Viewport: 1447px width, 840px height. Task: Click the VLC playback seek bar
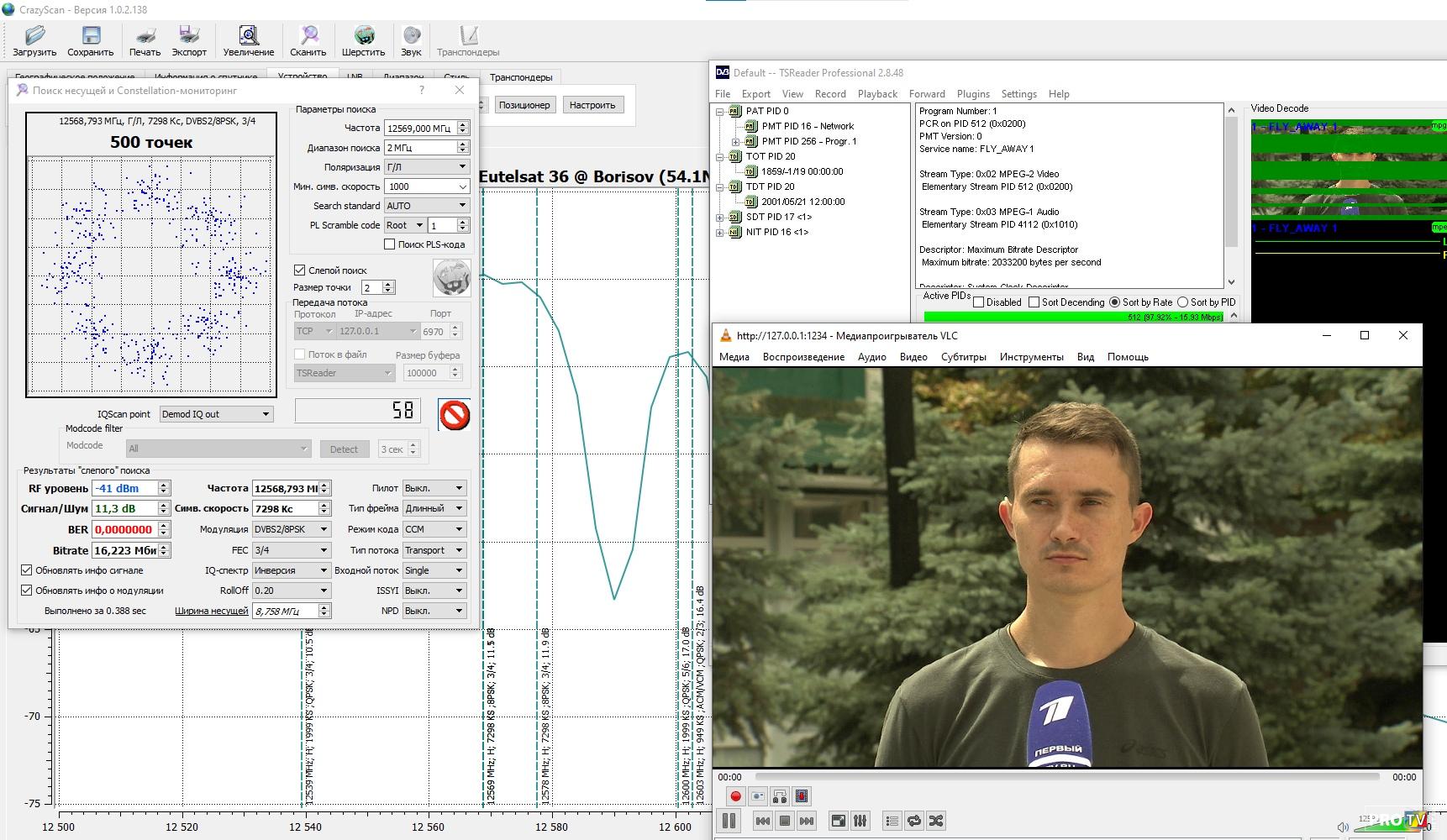[1066, 777]
